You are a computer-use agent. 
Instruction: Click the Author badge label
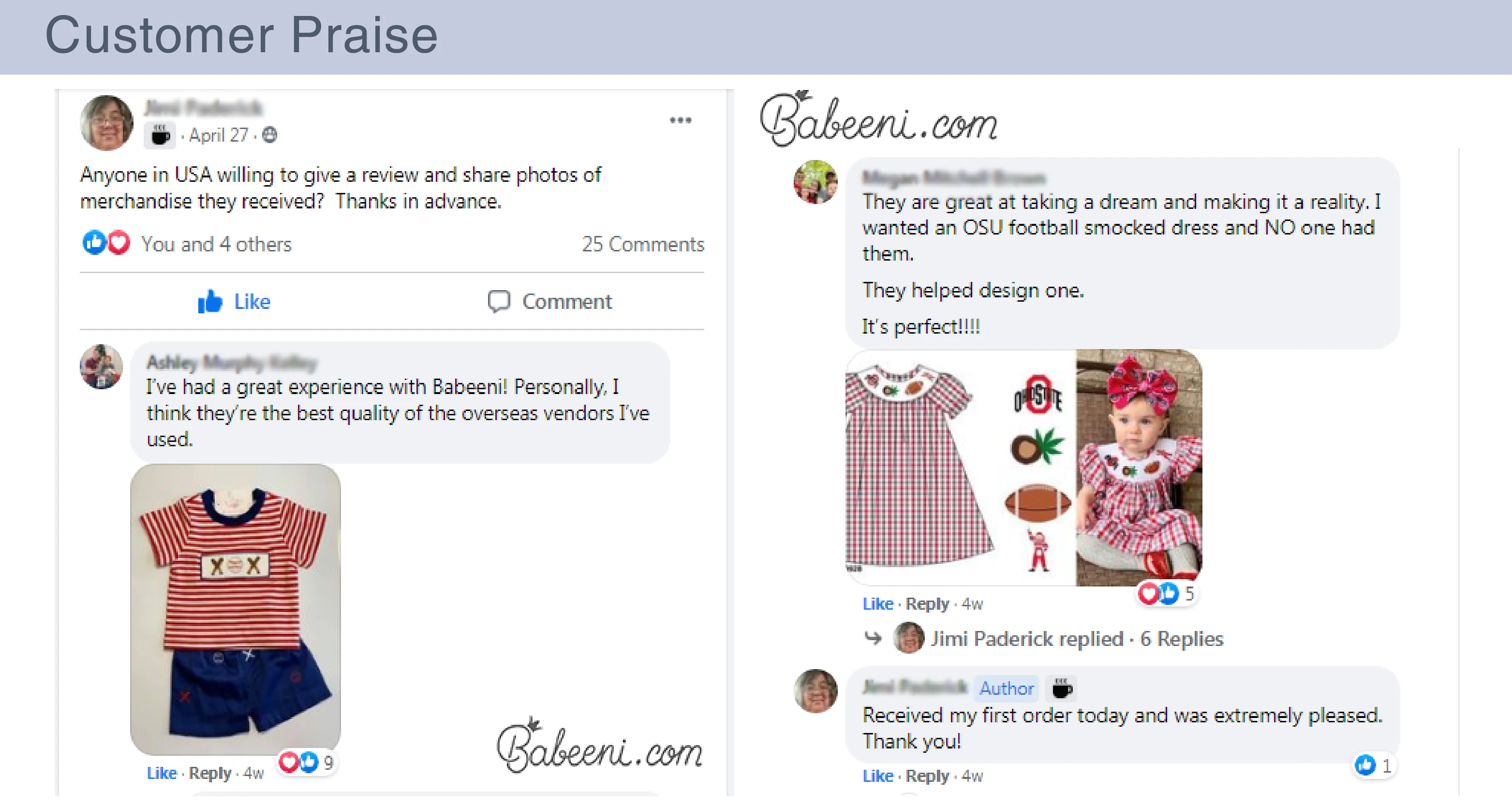[x=1006, y=688]
